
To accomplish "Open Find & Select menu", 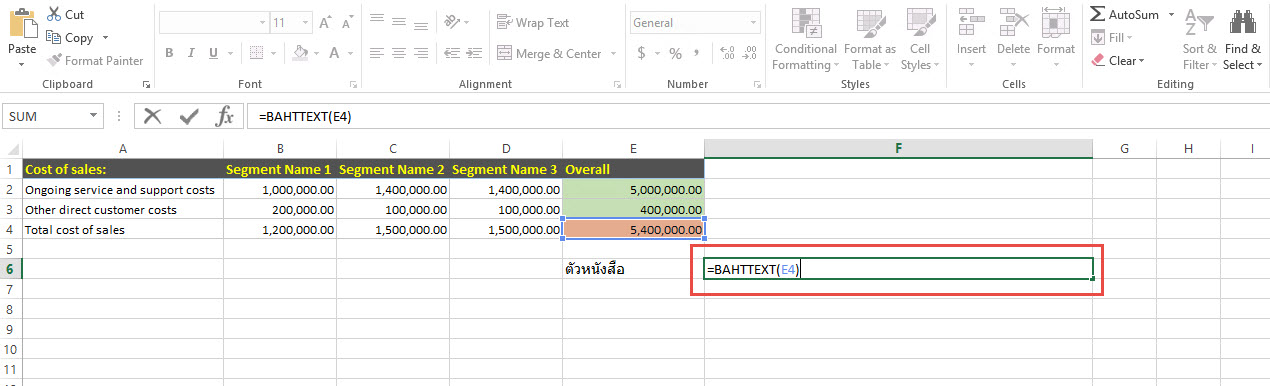I will click(x=1242, y=39).
